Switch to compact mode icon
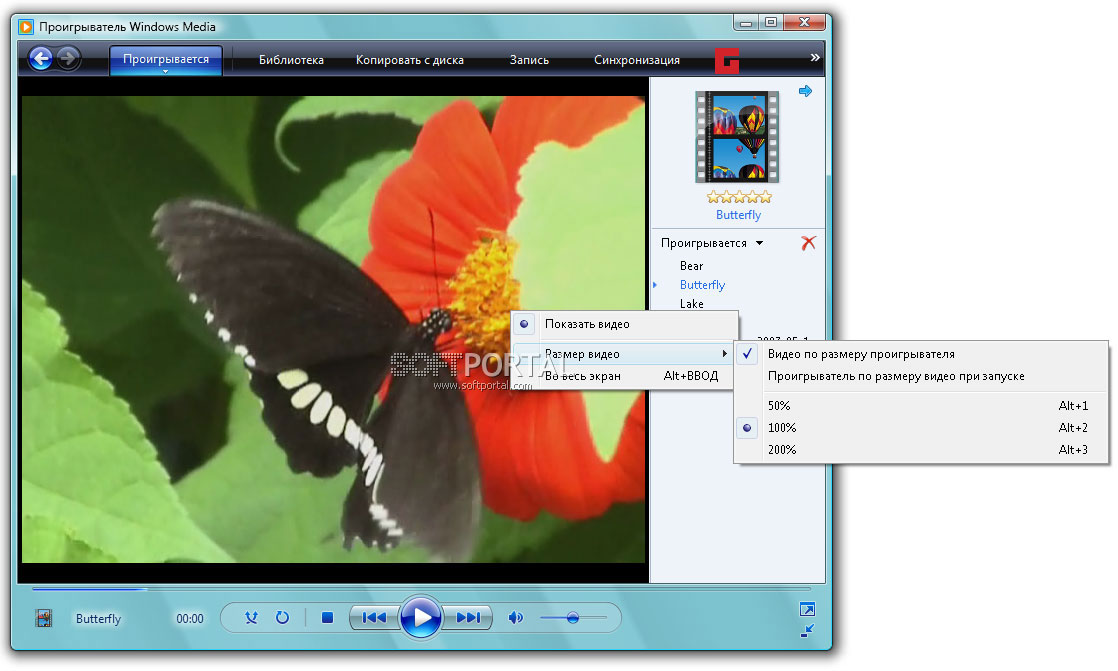The image size is (1118, 671). click(x=807, y=630)
